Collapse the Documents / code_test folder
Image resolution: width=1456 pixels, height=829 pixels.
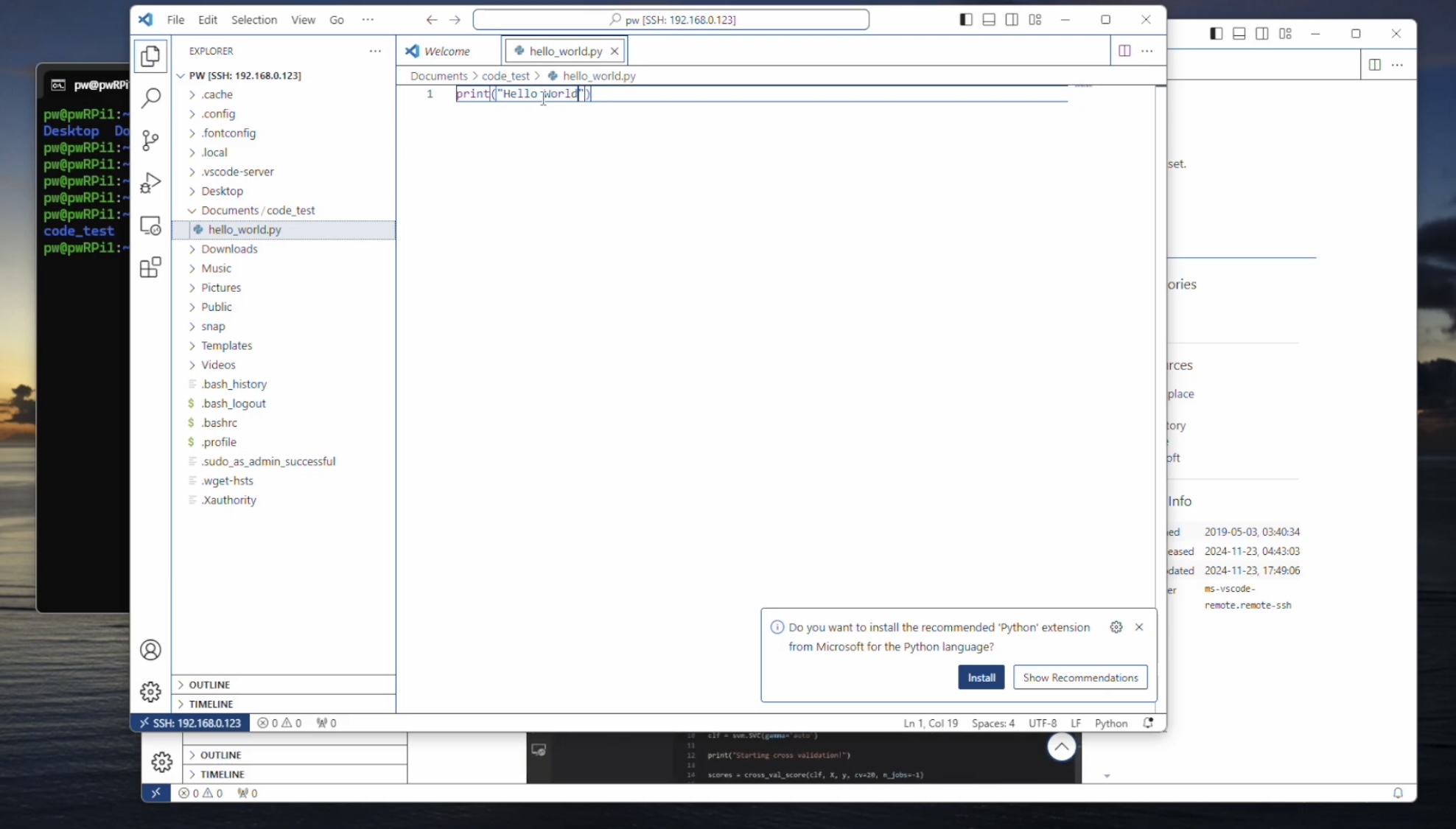tap(257, 211)
